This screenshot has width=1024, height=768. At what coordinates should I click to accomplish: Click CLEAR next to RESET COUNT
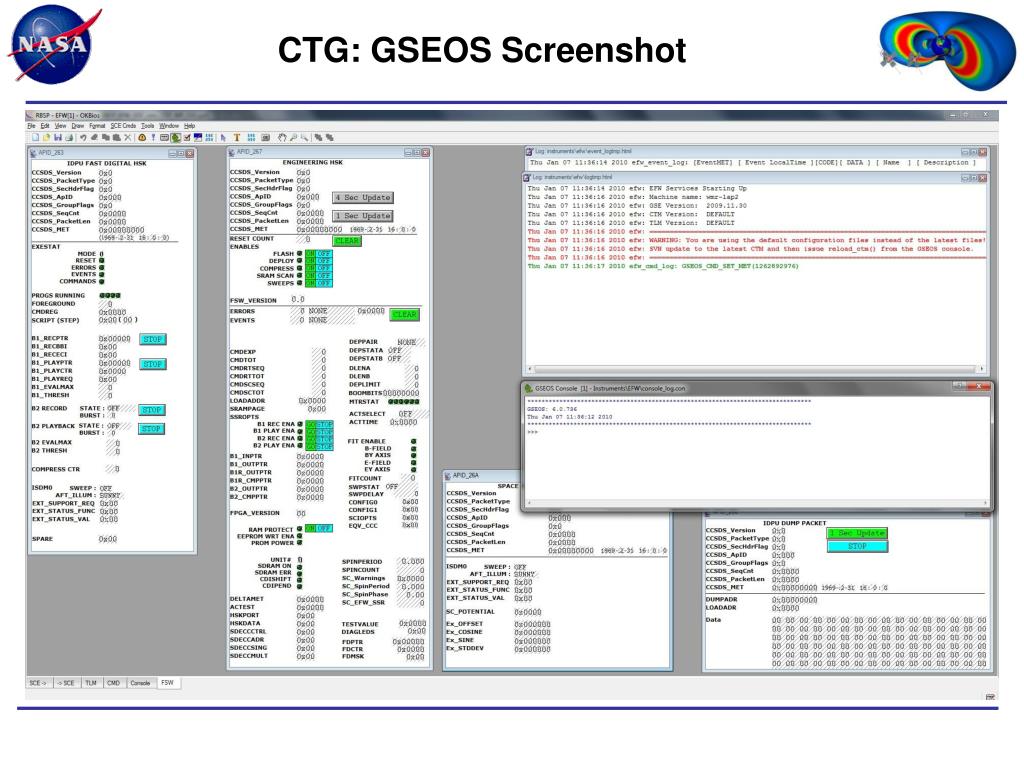point(347,241)
